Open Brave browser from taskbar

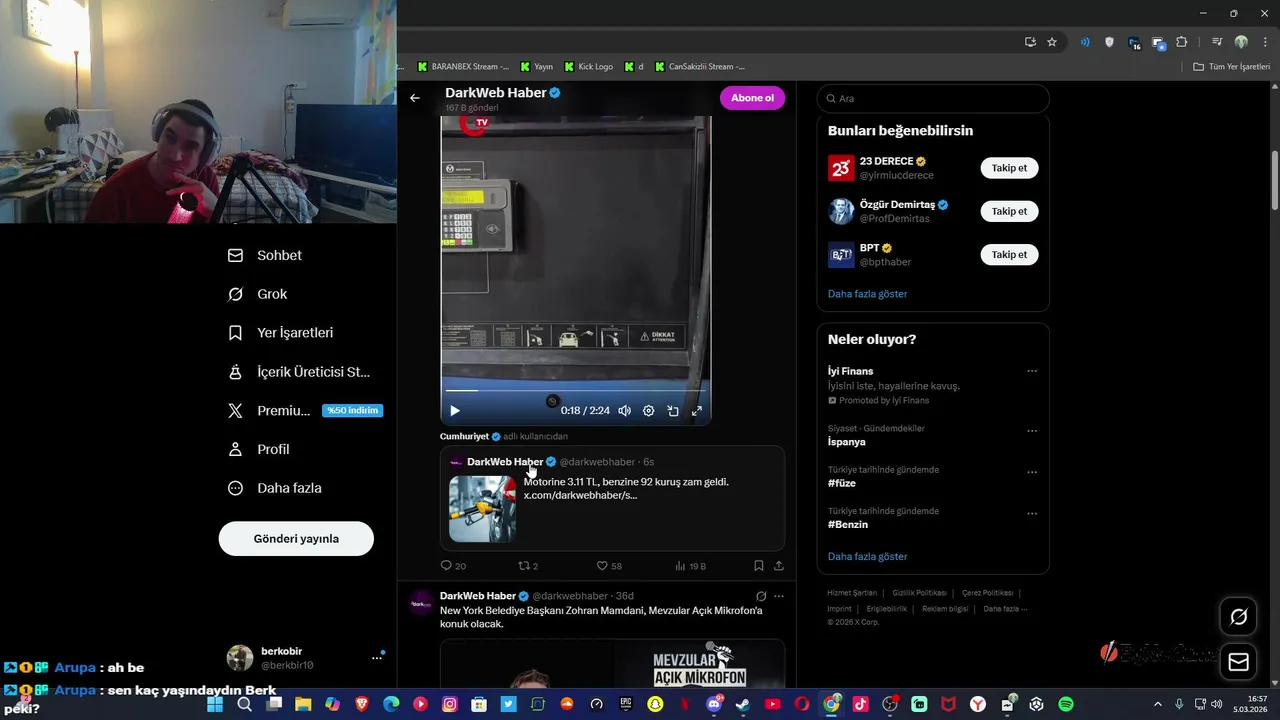click(362, 704)
